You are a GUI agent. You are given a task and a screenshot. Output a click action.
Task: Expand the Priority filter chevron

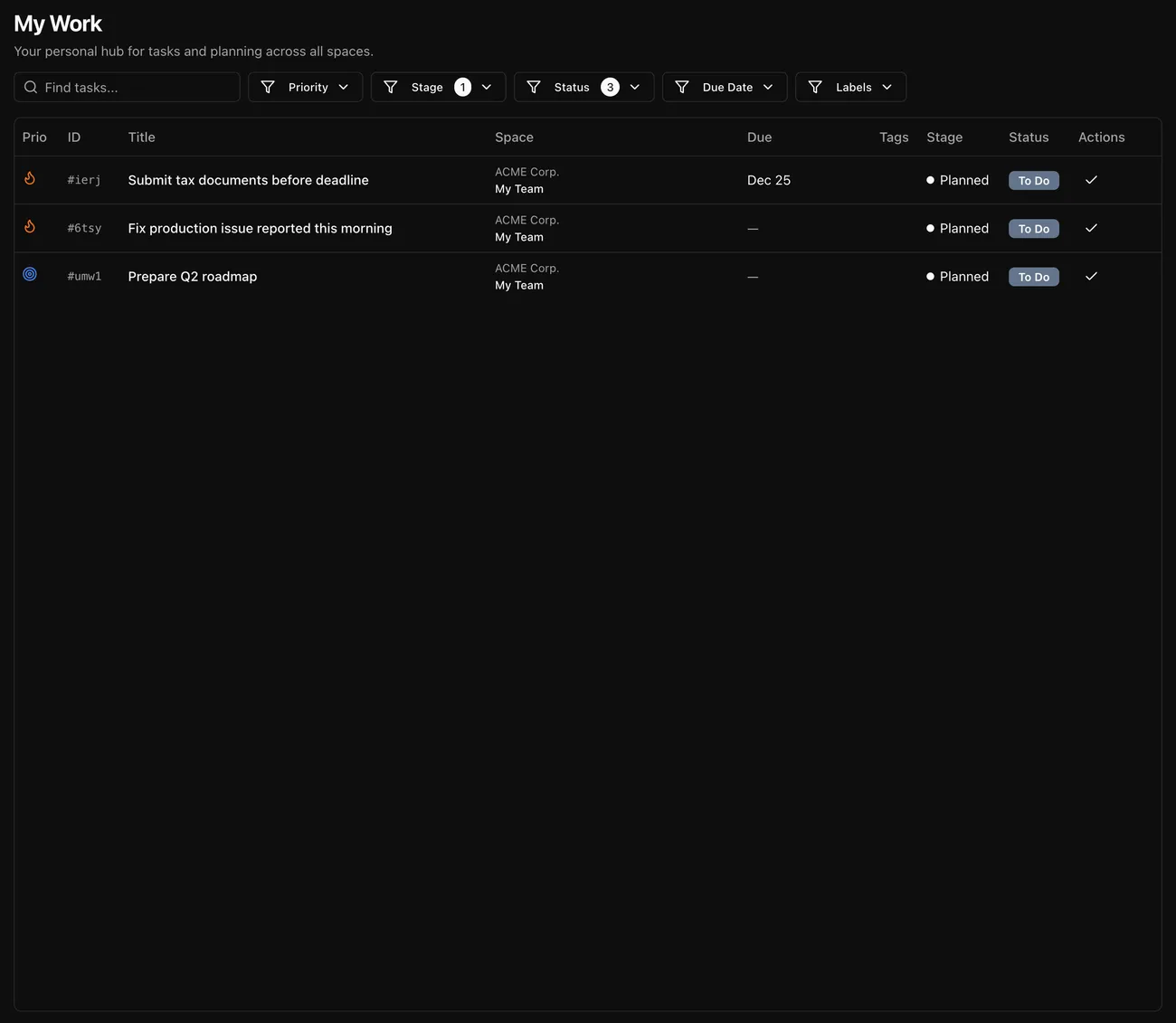(x=344, y=88)
